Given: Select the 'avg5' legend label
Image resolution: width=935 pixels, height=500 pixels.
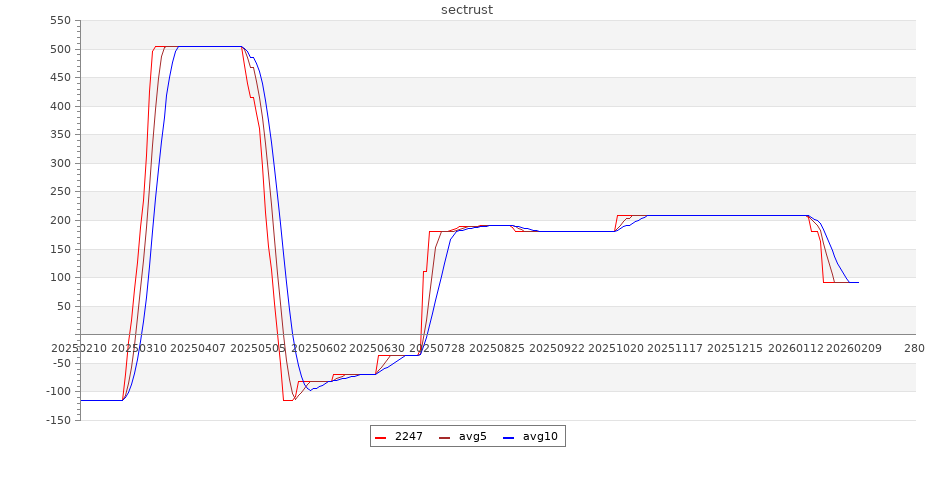Looking at the screenshot, I should (x=472, y=437).
